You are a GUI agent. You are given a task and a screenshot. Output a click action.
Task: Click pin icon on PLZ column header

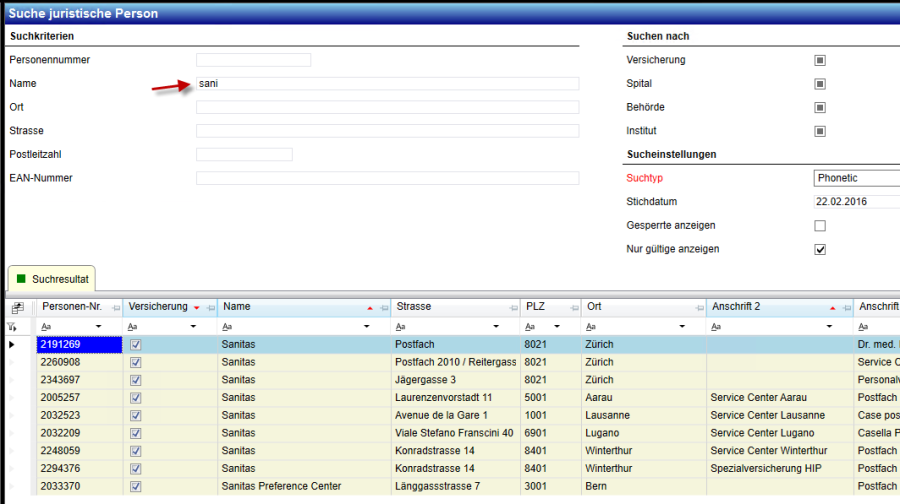[x=571, y=307]
